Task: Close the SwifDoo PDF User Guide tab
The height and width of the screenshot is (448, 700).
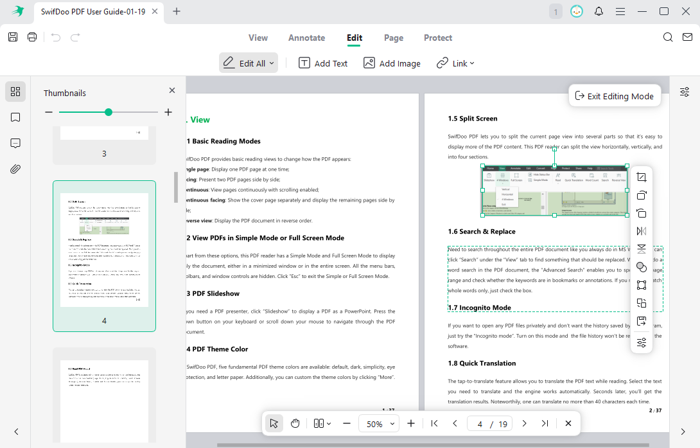Action: [155, 12]
